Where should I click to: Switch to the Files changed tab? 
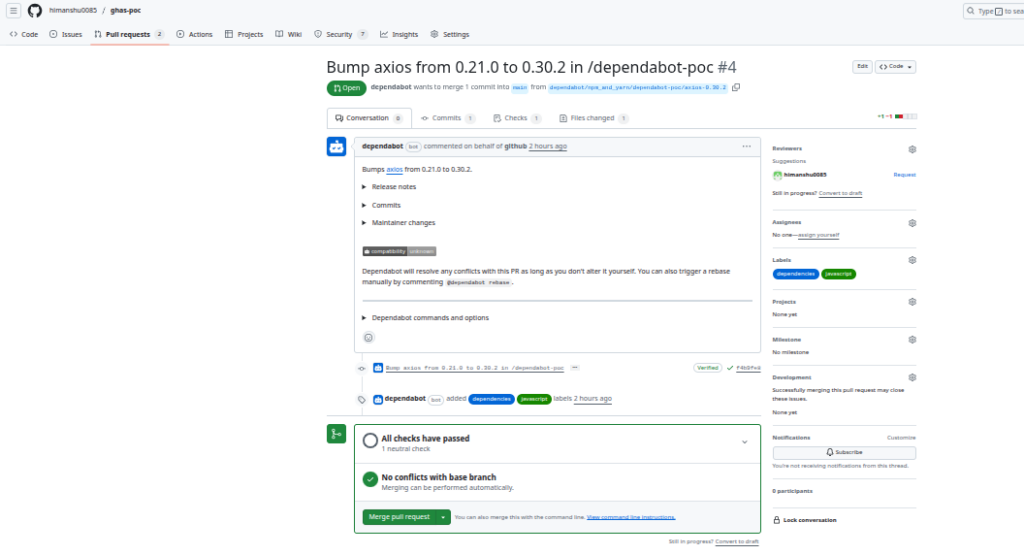[592, 118]
